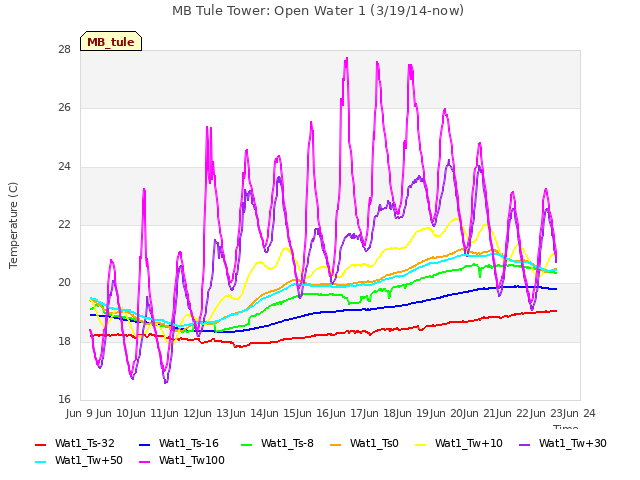The width and height of the screenshot is (640, 480).
Task: Click the y-axis value 18
Action: 64,341
